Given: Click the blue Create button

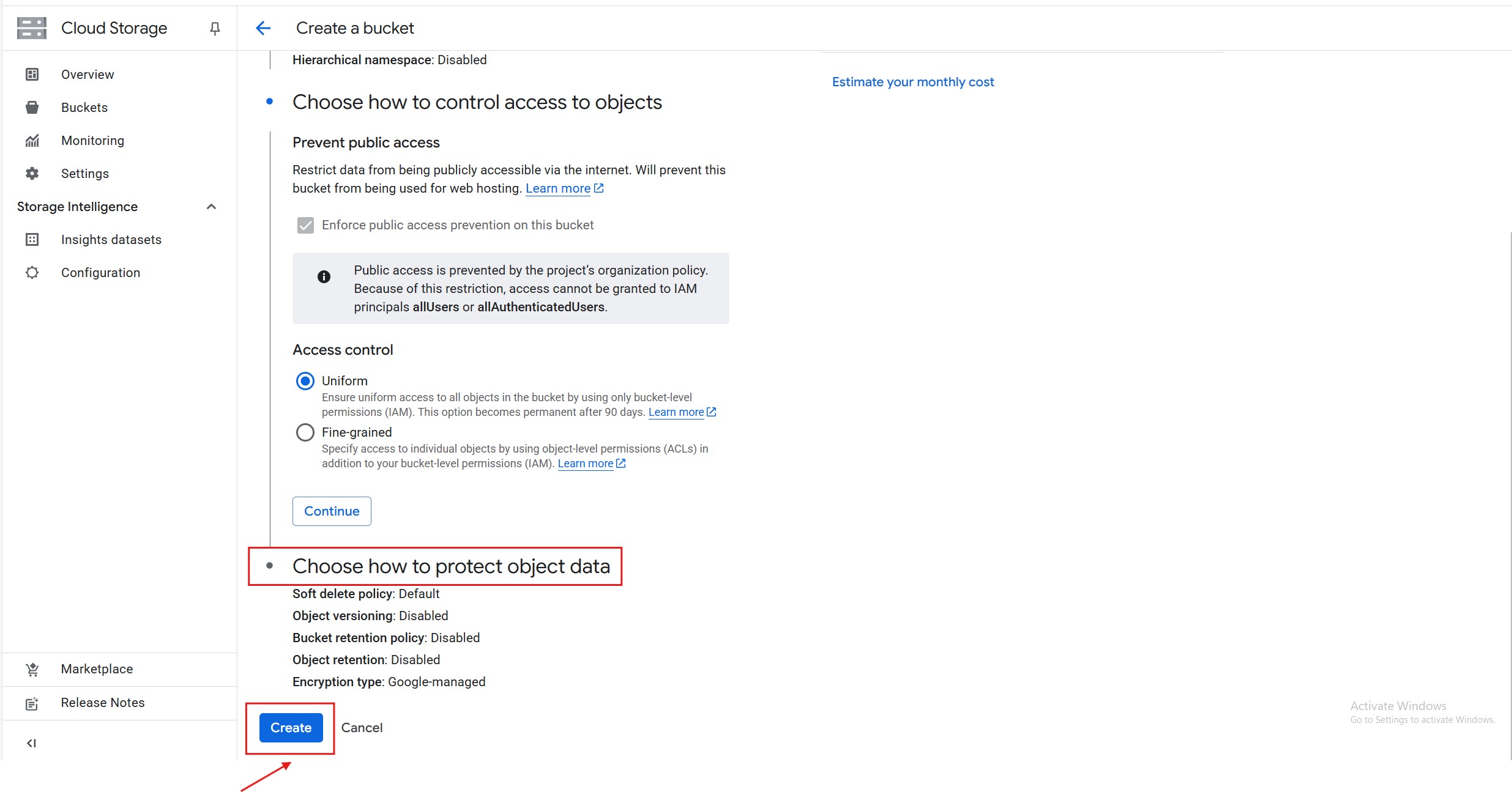Looking at the screenshot, I should coord(291,728).
